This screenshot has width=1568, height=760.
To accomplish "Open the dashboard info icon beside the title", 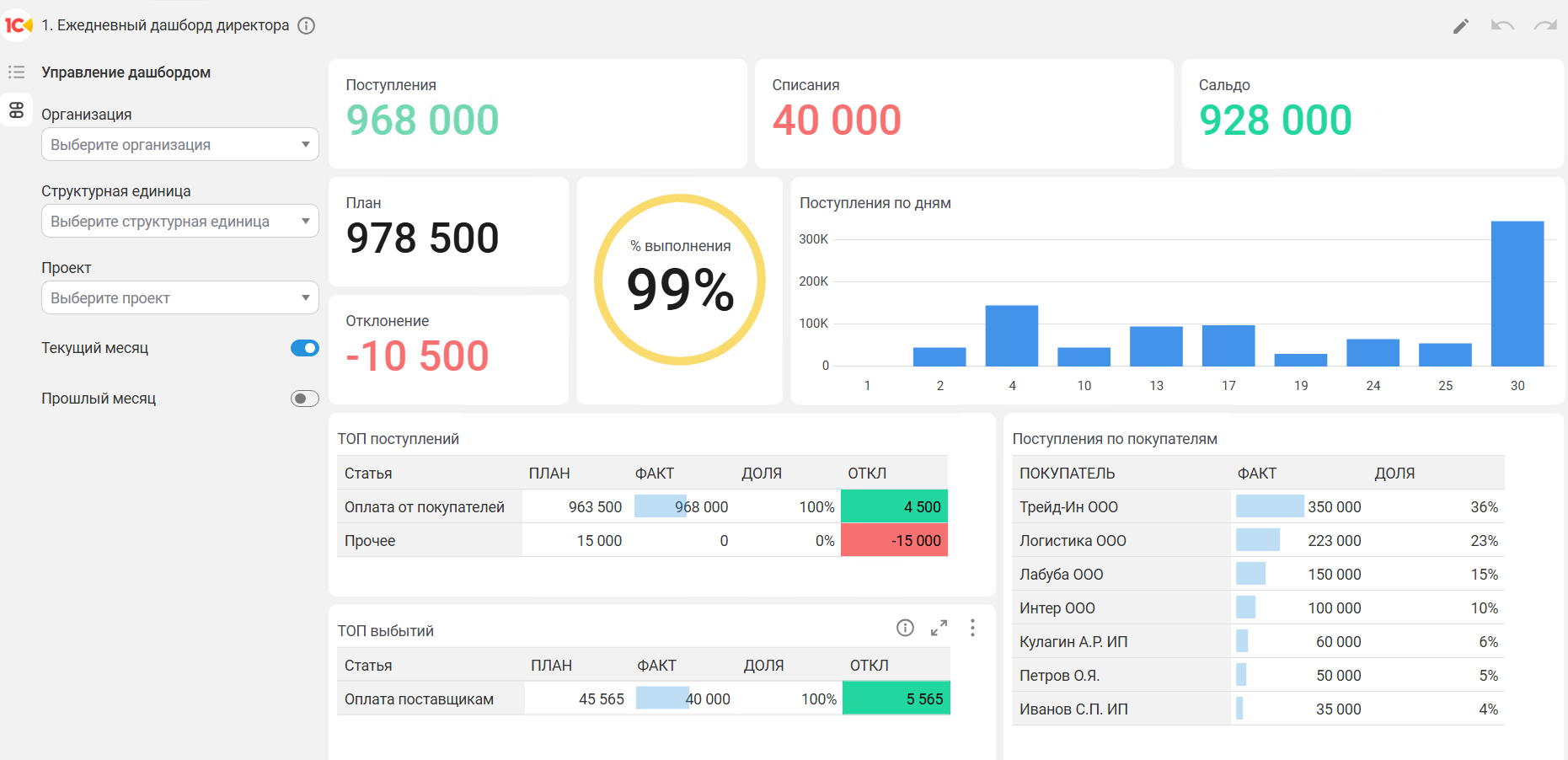I will [307, 25].
